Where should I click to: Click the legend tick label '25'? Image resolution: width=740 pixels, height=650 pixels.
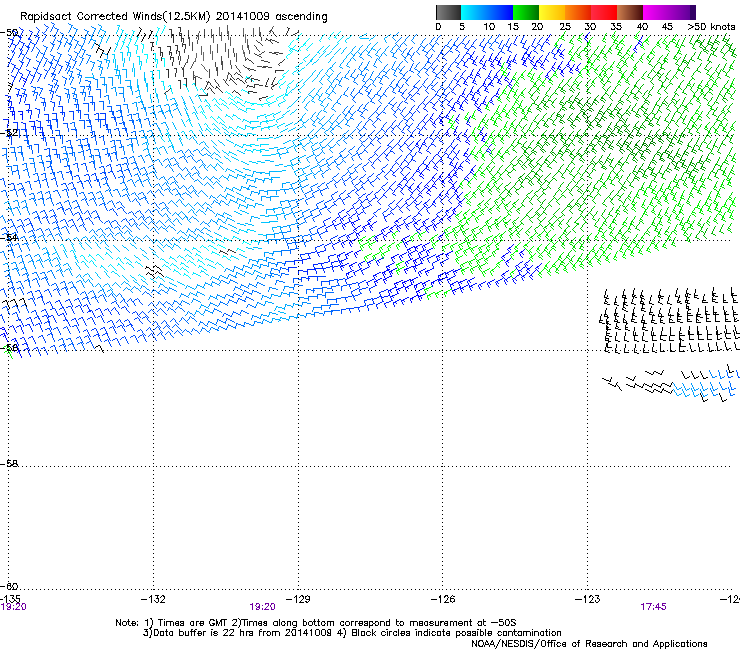pyautogui.click(x=564, y=27)
